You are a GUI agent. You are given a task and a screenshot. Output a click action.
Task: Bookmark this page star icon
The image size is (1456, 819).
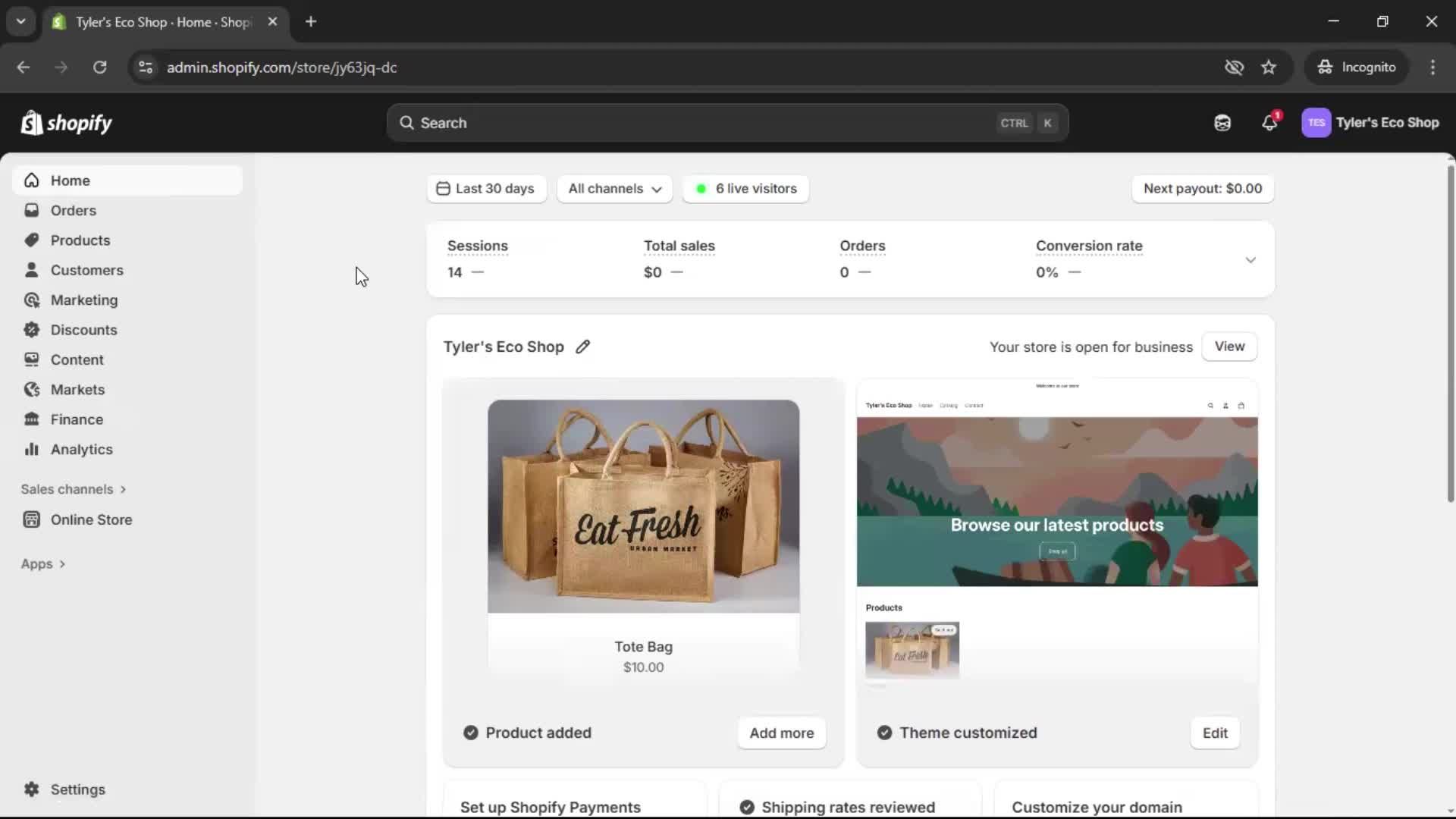tap(1269, 67)
